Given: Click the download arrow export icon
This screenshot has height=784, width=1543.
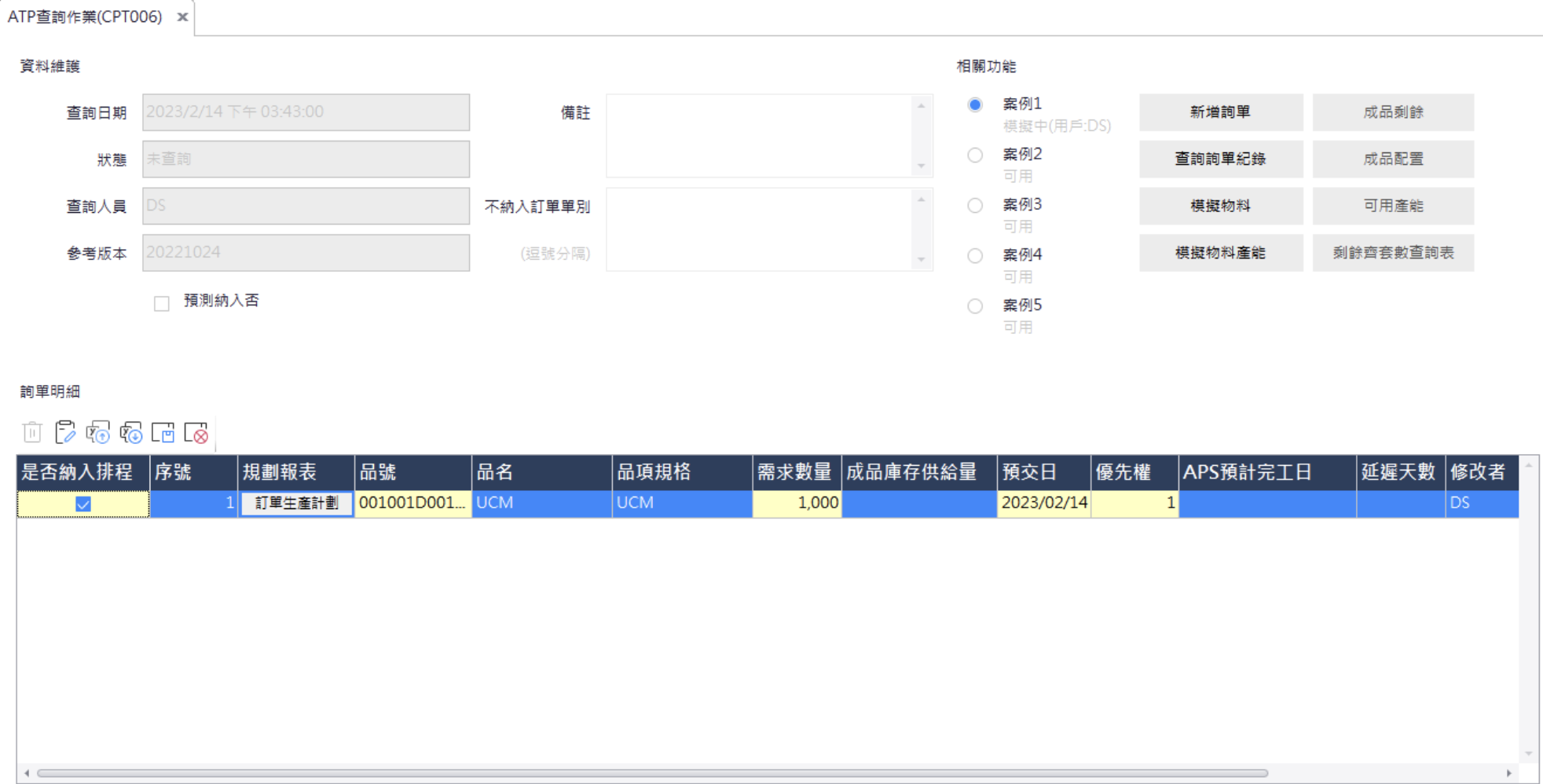Looking at the screenshot, I should [x=130, y=432].
